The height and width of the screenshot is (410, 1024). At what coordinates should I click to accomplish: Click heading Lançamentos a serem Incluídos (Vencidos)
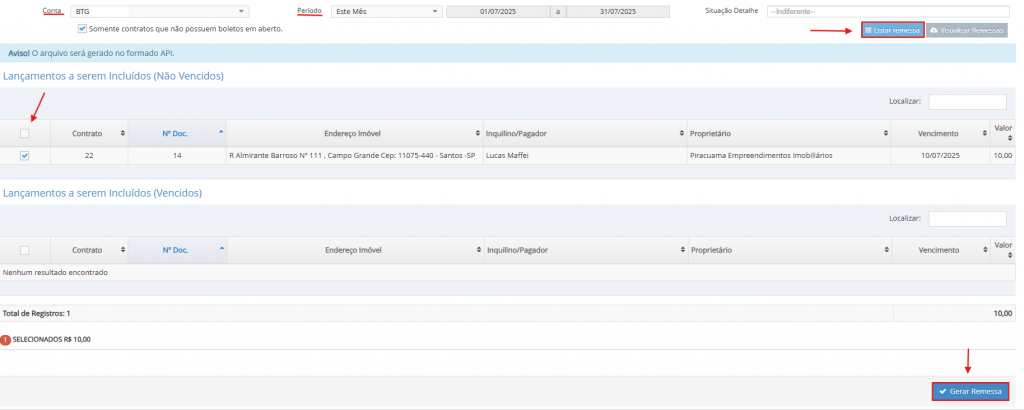pos(103,193)
